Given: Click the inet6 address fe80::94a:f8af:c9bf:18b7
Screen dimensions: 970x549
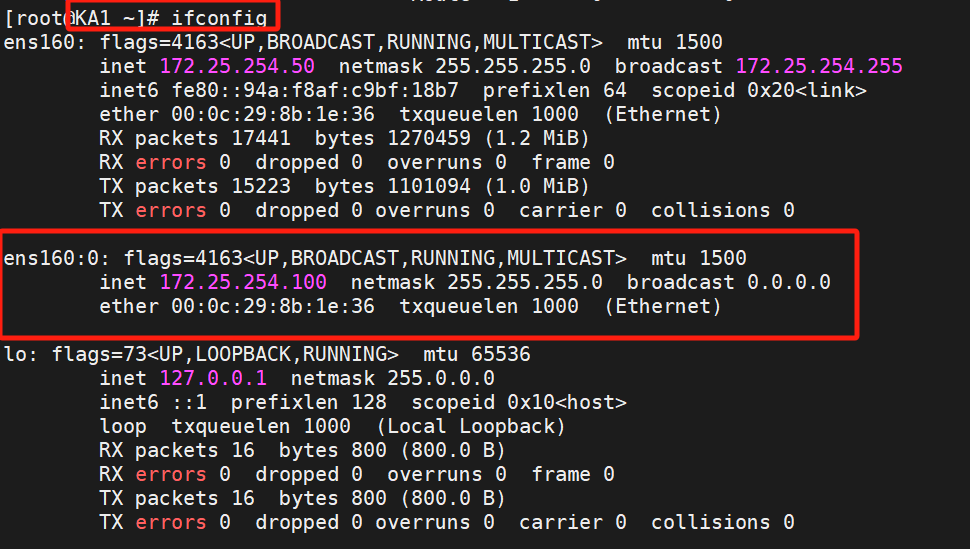Looking at the screenshot, I should (x=315, y=90).
